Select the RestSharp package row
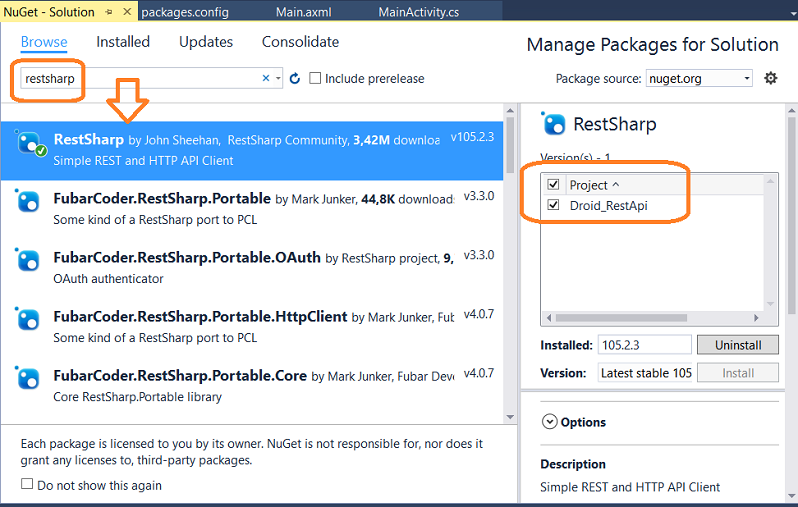Image resolution: width=798 pixels, height=507 pixels. click(x=252, y=150)
